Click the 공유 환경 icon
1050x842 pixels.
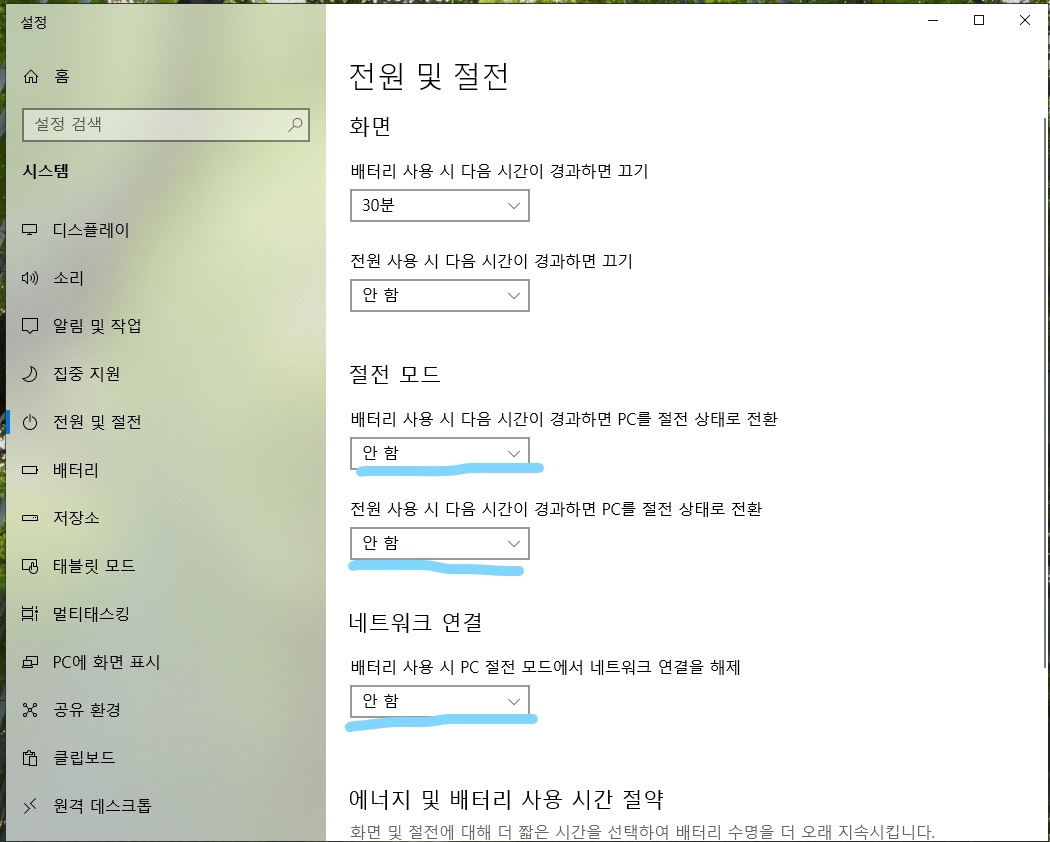pyautogui.click(x=30, y=710)
